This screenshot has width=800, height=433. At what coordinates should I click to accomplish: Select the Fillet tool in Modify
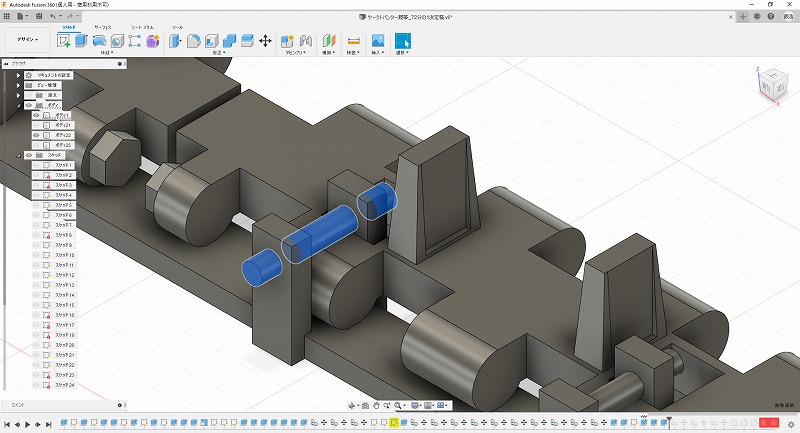194,41
